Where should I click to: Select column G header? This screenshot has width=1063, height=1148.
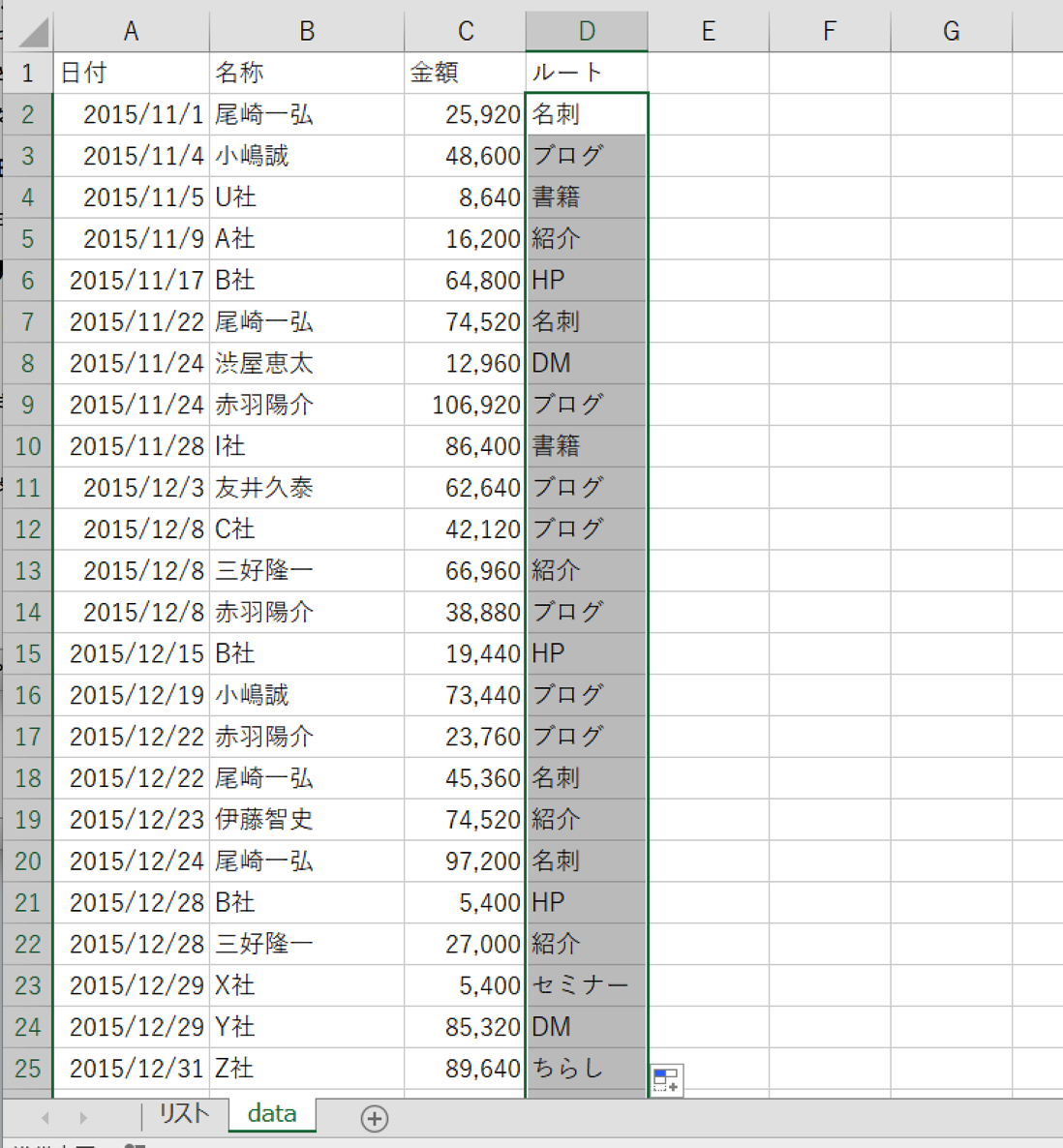[x=951, y=32]
